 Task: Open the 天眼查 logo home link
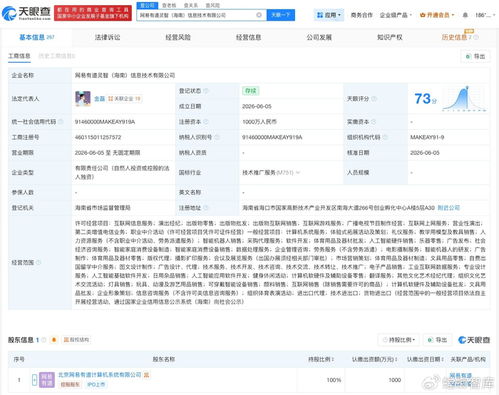26,13
